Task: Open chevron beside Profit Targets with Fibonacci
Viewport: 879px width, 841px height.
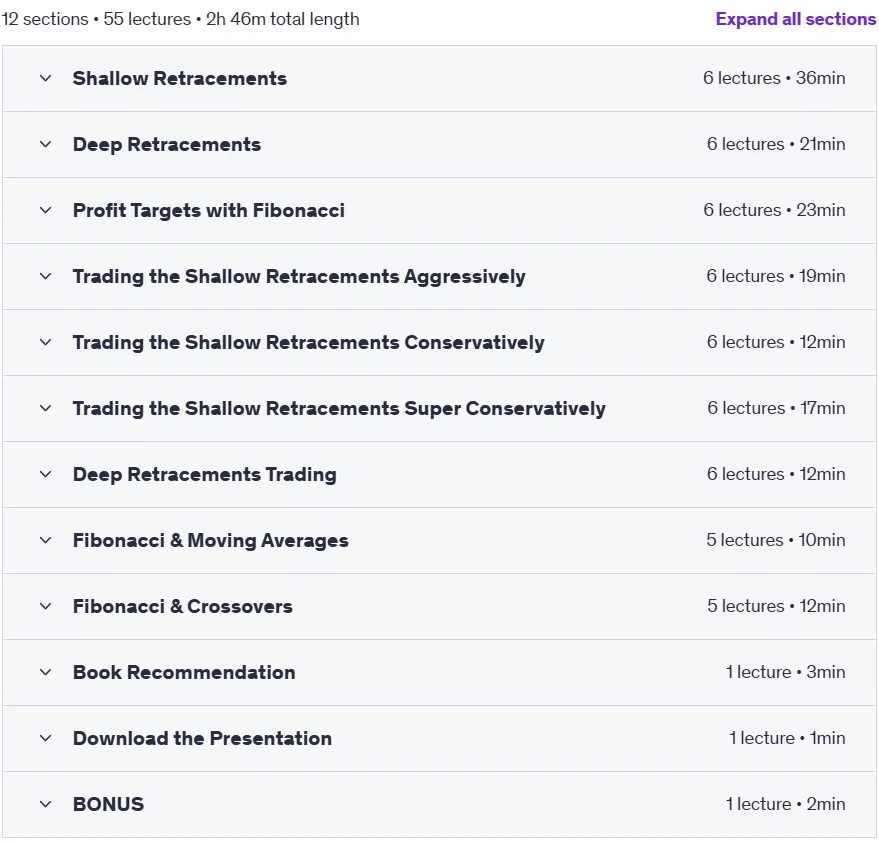Action: pyautogui.click(x=45, y=210)
